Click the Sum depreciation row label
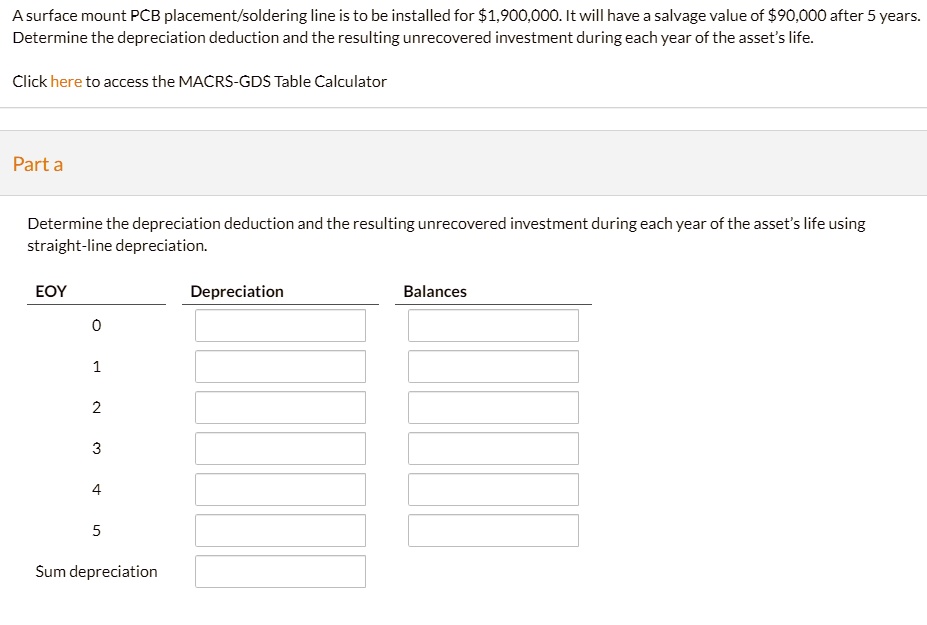The image size is (927, 625). point(96,572)
